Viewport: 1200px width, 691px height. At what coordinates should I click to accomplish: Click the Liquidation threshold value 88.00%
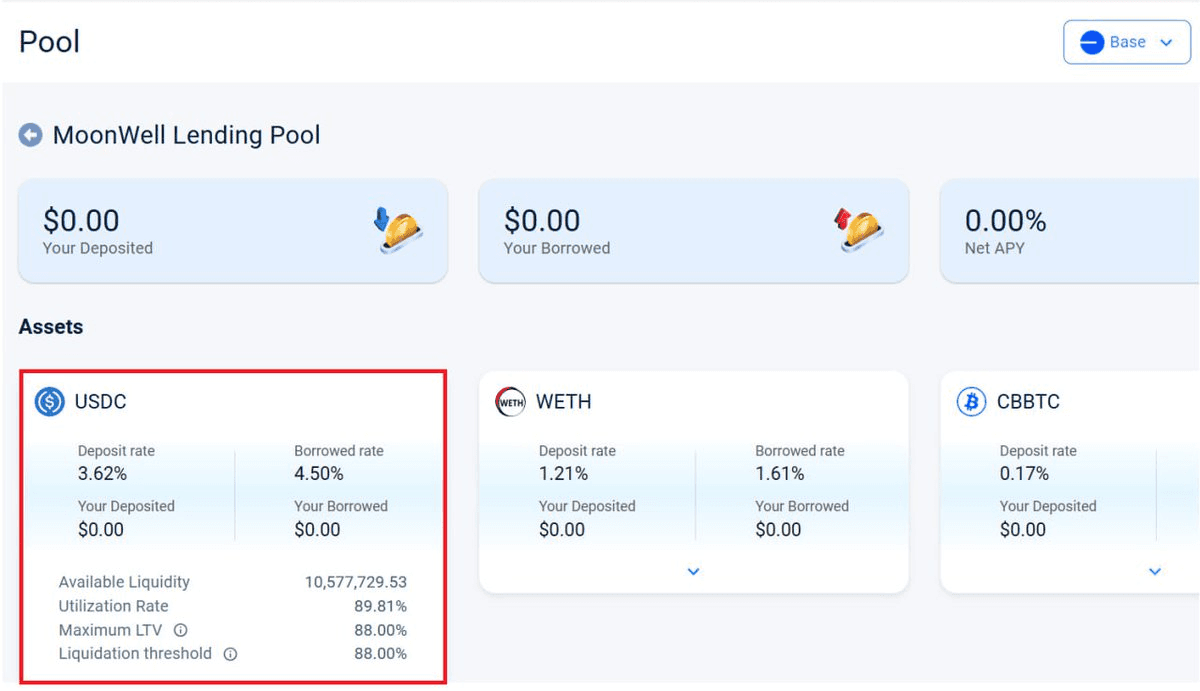[x=381, y=654]
